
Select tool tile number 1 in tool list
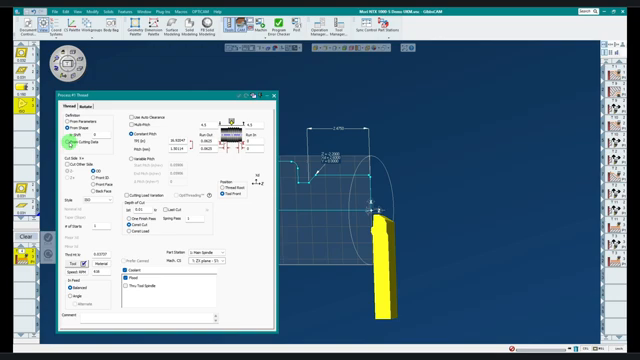click(22, 54)
